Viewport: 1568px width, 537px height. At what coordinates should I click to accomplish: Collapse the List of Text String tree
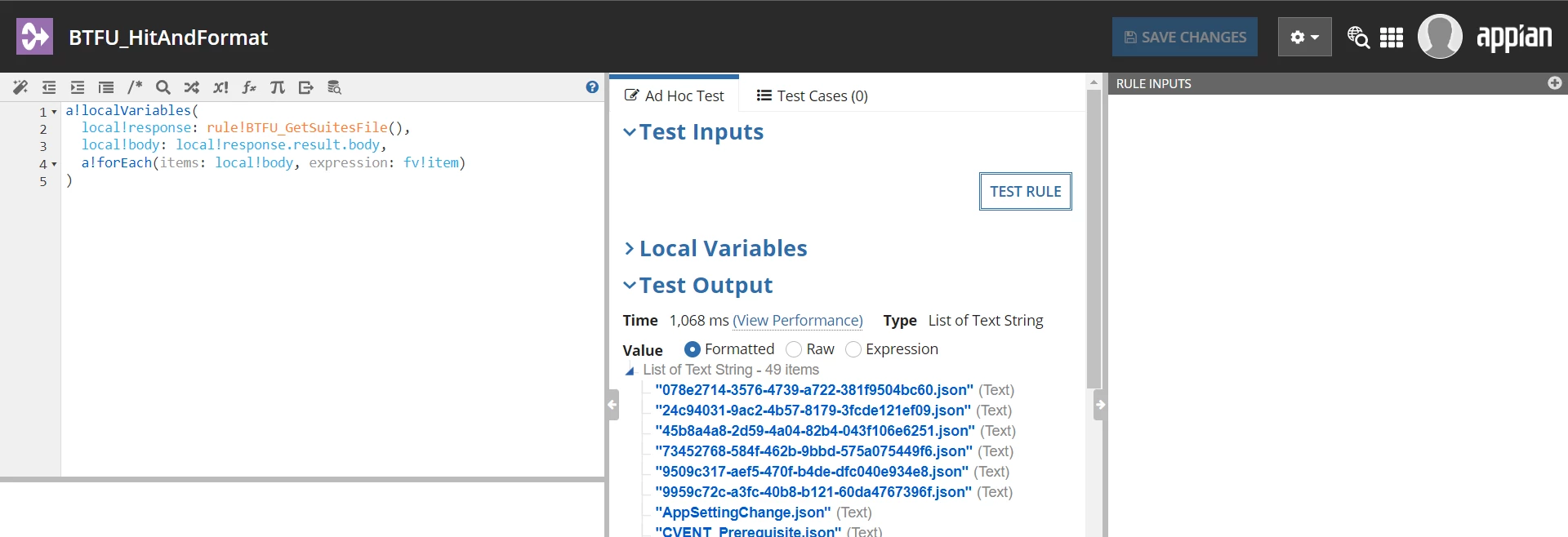(630, 371)
